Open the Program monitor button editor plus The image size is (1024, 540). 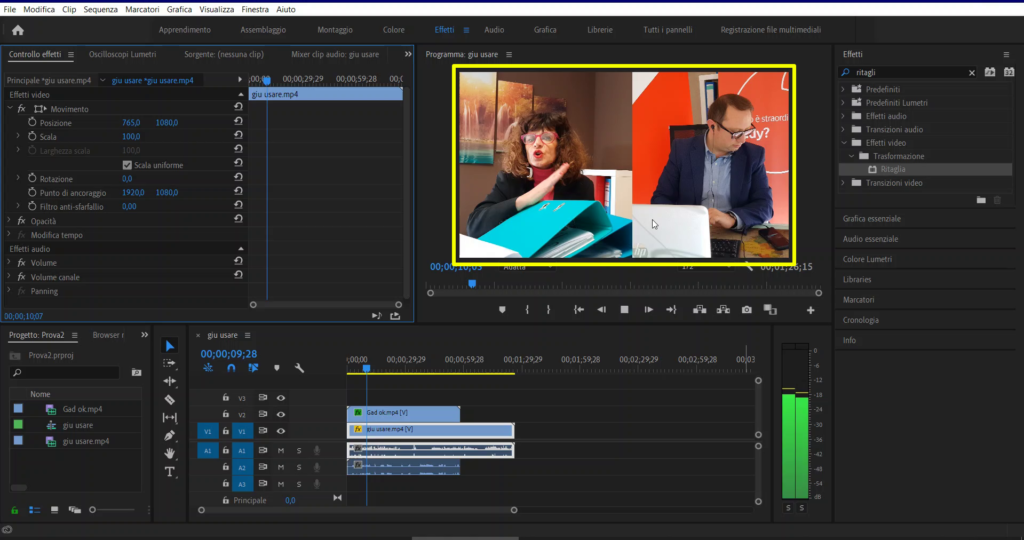(x=810, y=310)
